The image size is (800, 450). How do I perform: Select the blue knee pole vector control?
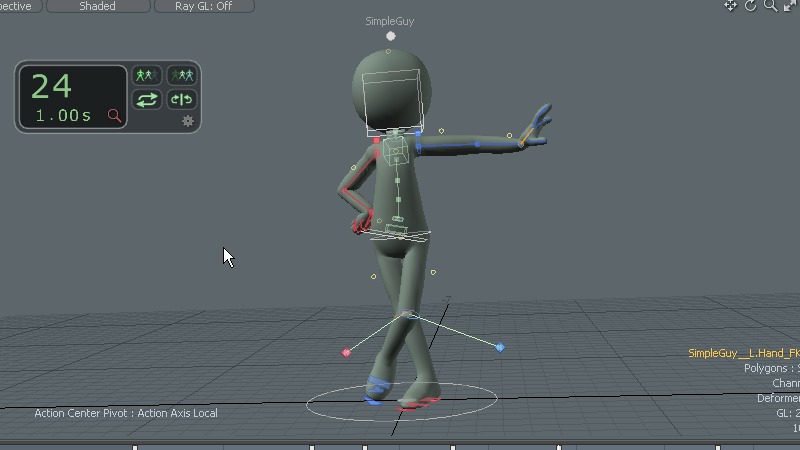500,347
